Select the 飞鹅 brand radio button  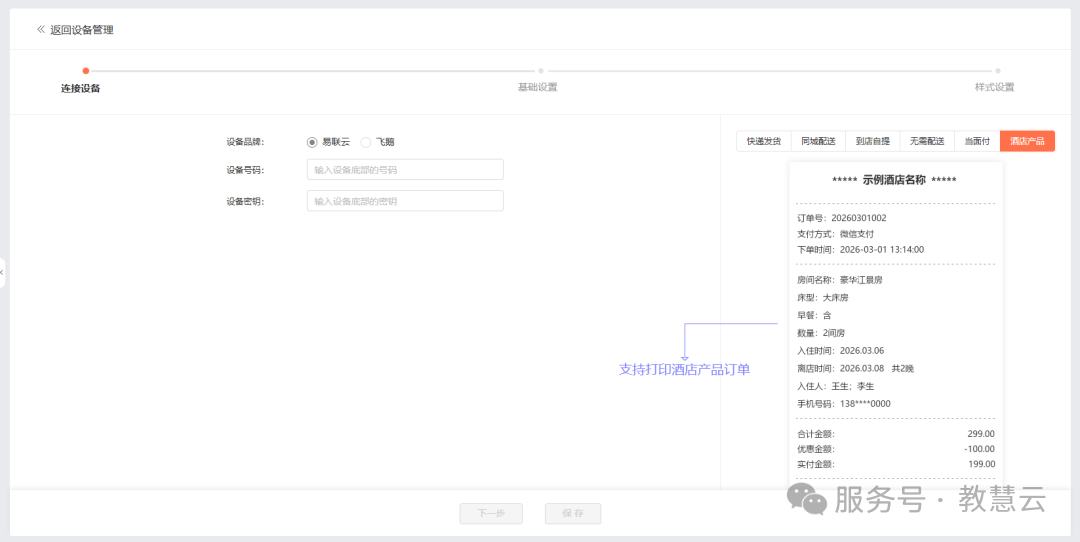pos(366,142)
